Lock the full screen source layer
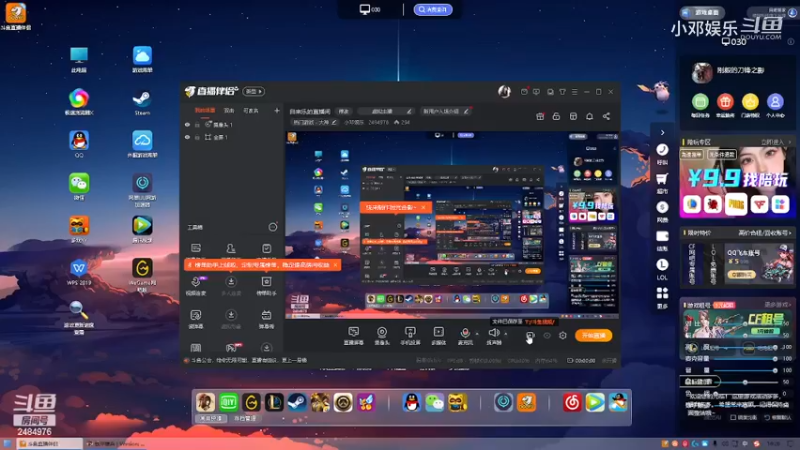The image size is (800, 450). tap(197, 137)
